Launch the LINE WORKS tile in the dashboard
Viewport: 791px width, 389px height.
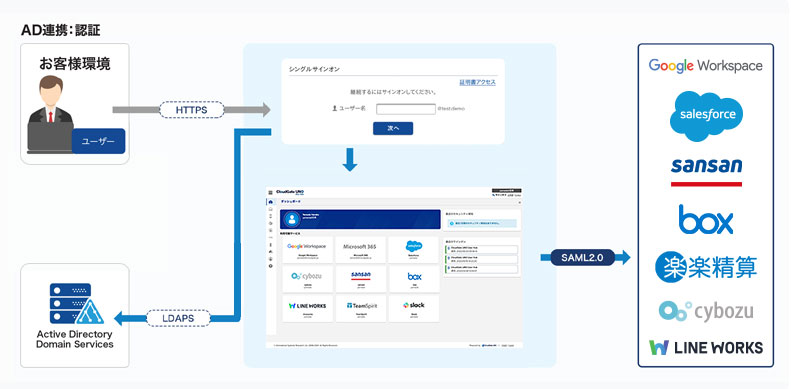(307, 309)
